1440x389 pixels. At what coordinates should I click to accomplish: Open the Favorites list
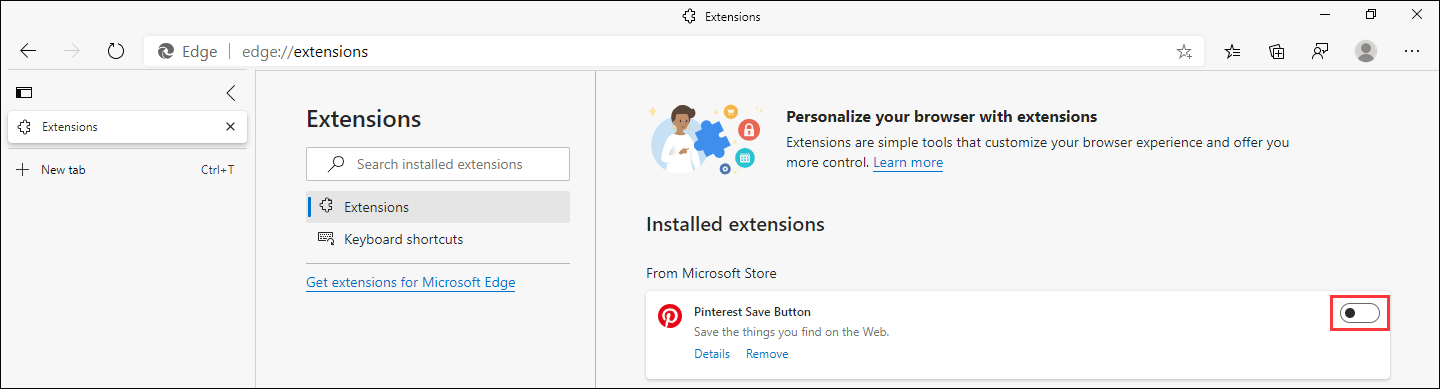click(1233, 51)
